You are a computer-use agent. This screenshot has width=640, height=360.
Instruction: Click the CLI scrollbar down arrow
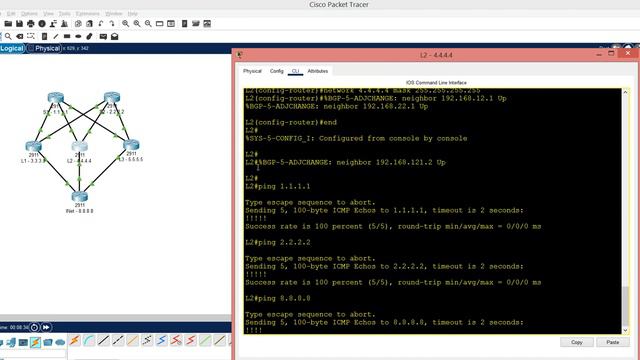point(625,330)
